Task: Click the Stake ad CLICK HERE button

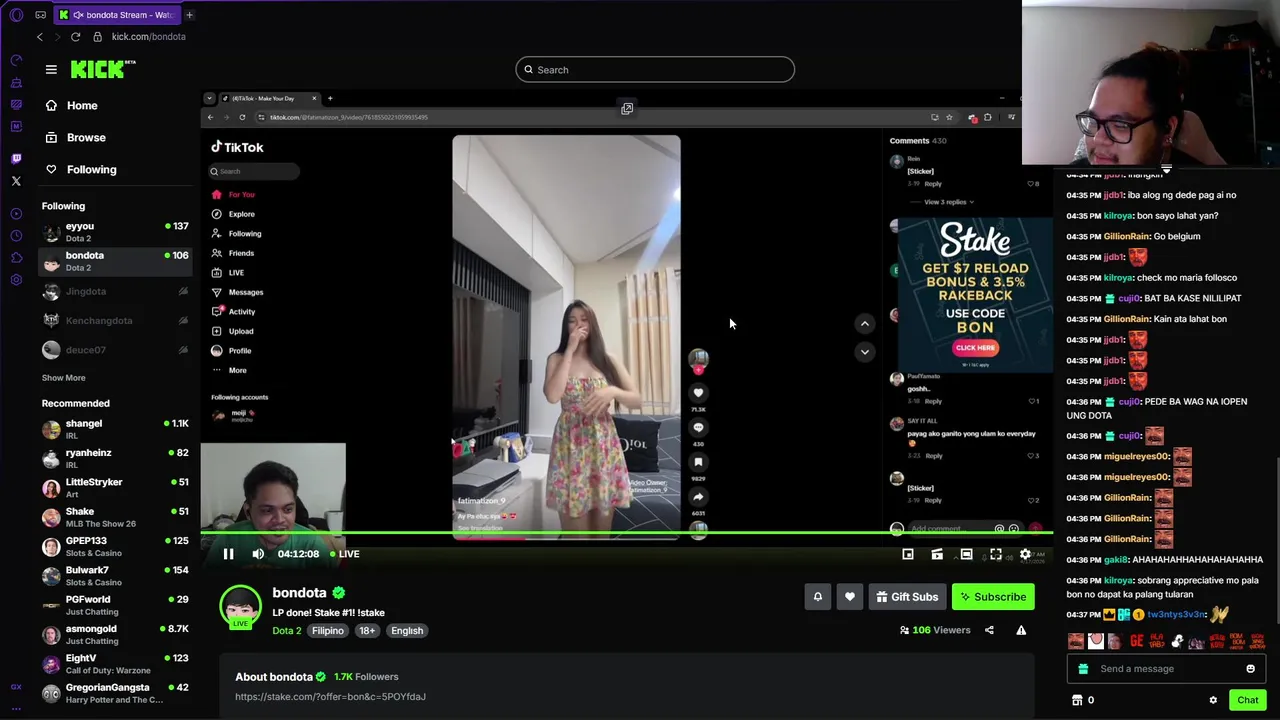Action: pos(975,348)
